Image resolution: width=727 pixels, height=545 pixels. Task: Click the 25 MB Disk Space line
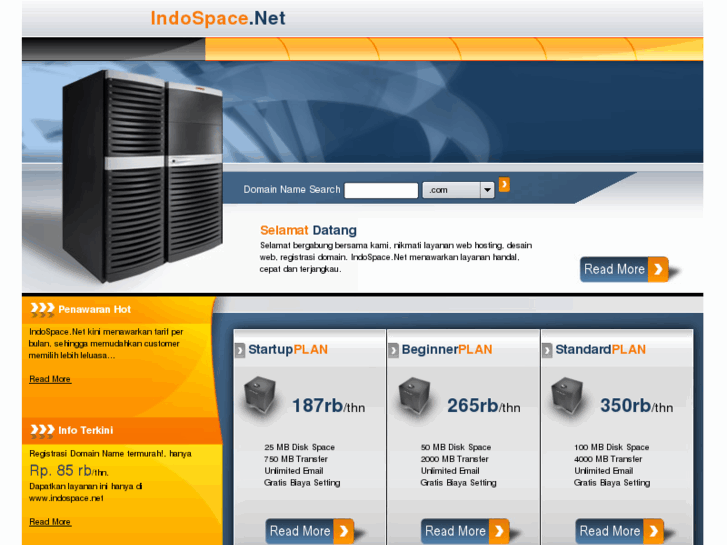tap(300, 447)
